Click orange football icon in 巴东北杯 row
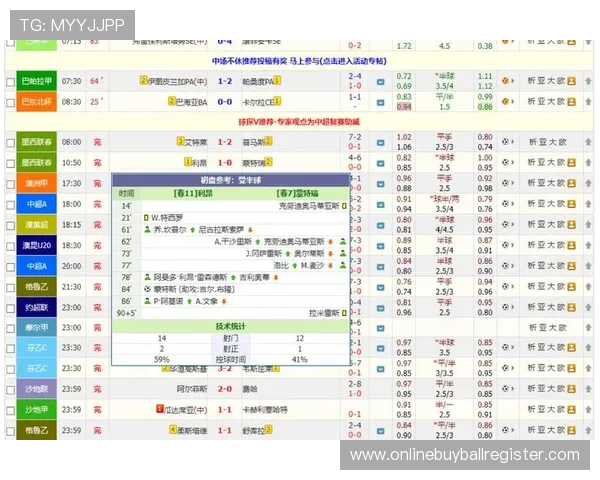 505,101
